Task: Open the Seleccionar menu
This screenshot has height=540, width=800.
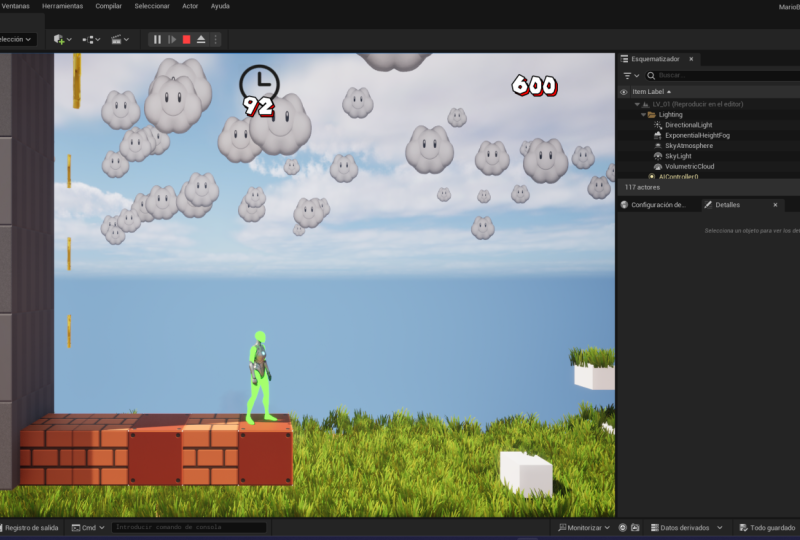Action: click(152, 6)
